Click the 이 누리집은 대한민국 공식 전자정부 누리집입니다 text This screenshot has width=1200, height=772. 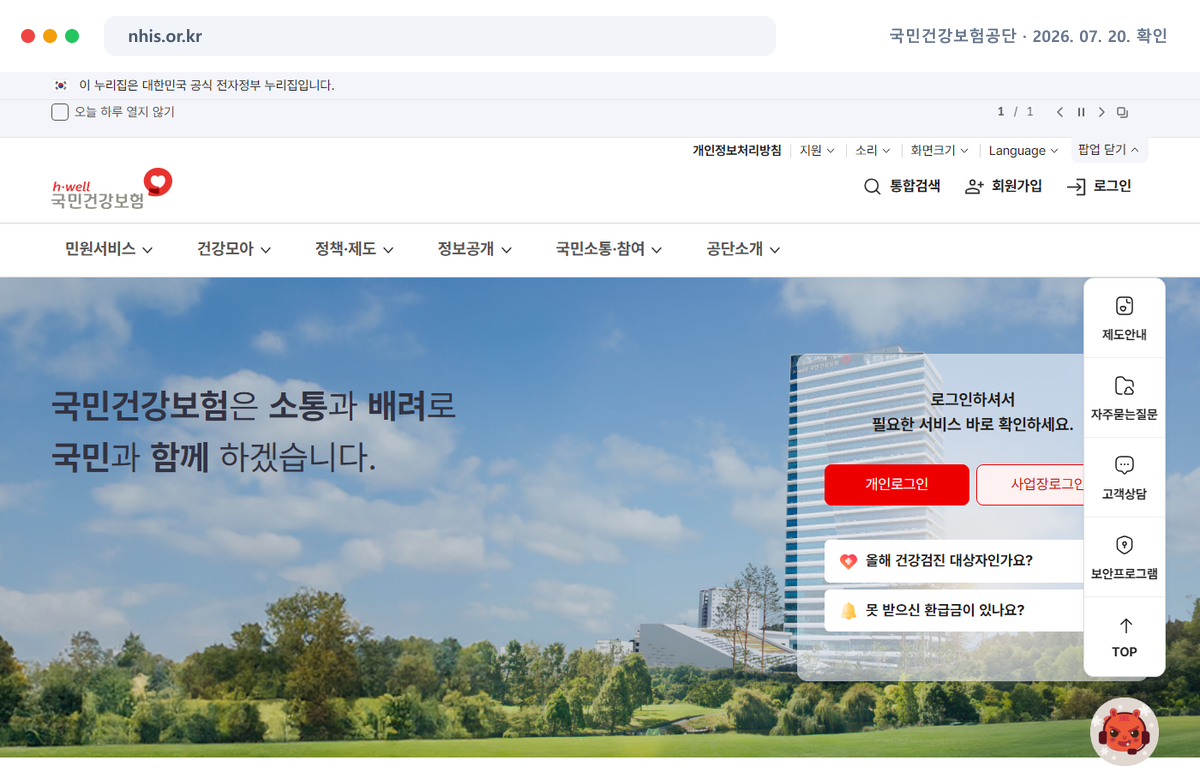pyautogui.click(x=207, y=85)
